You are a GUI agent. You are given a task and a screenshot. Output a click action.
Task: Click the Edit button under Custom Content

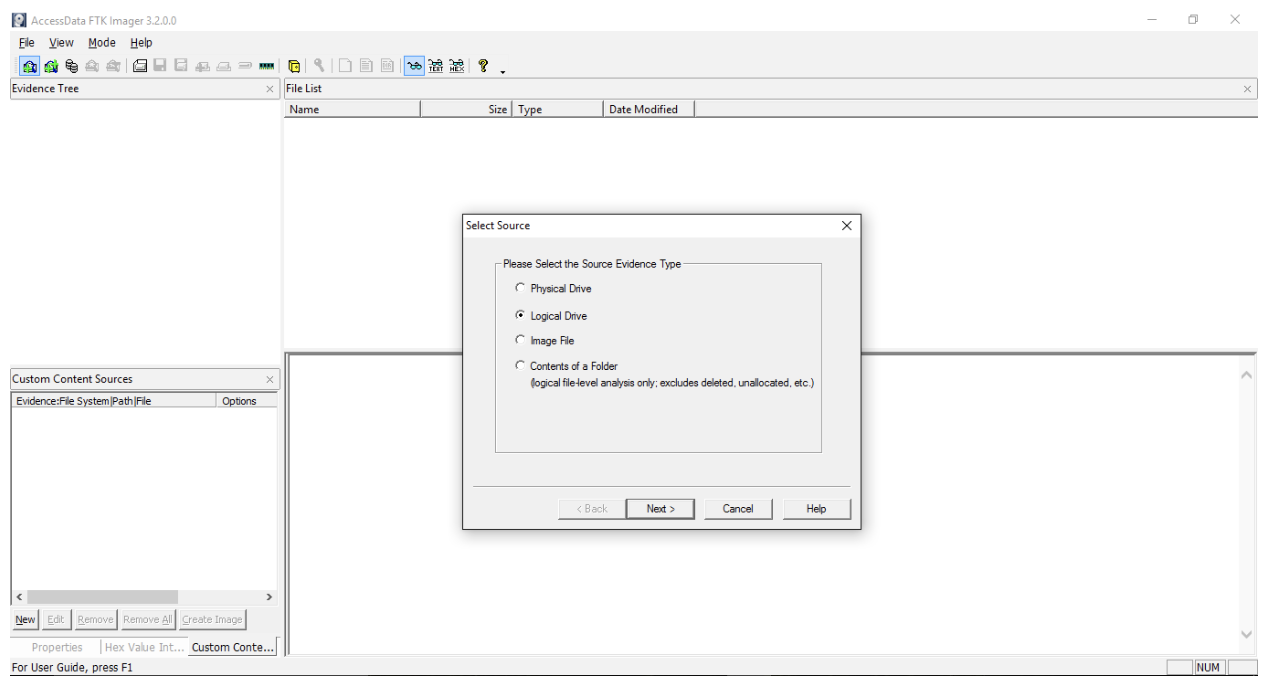[x=56, y=620]
